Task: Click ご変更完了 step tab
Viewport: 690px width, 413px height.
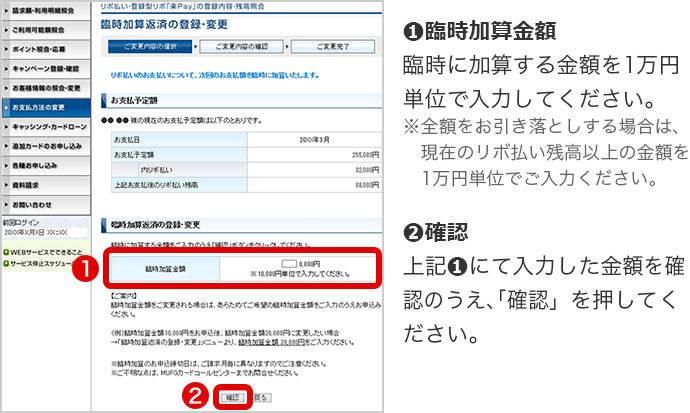Action: coord(336,46)
